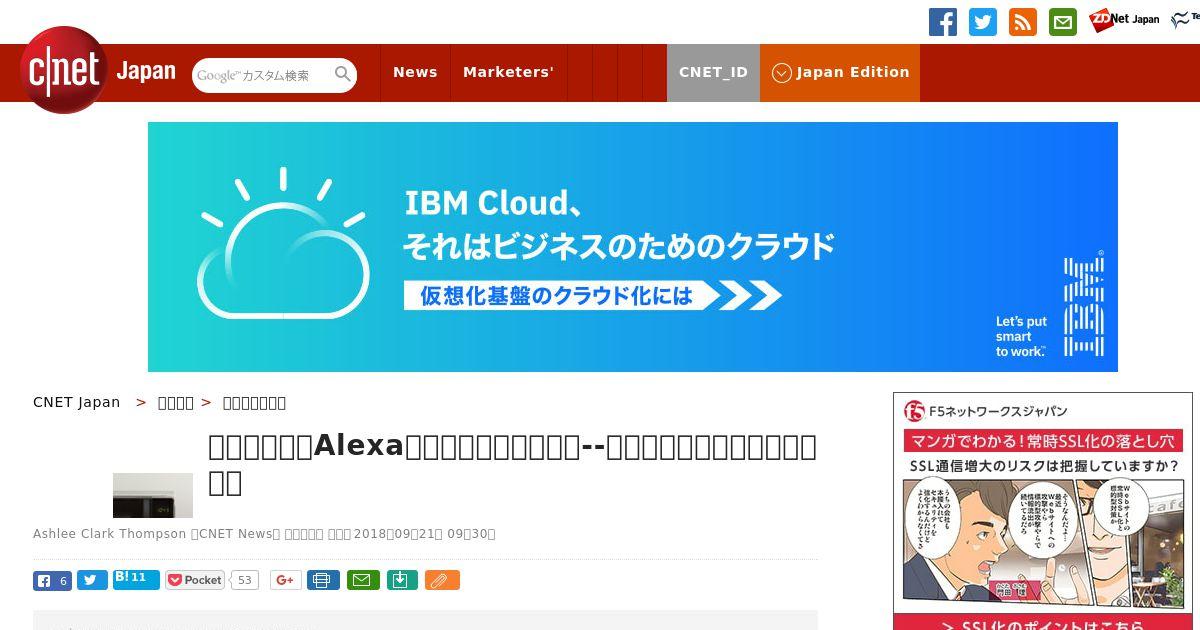Screen dimensions: 1200x630
Task: Click the CNET red circle logo
Action: 64,69
